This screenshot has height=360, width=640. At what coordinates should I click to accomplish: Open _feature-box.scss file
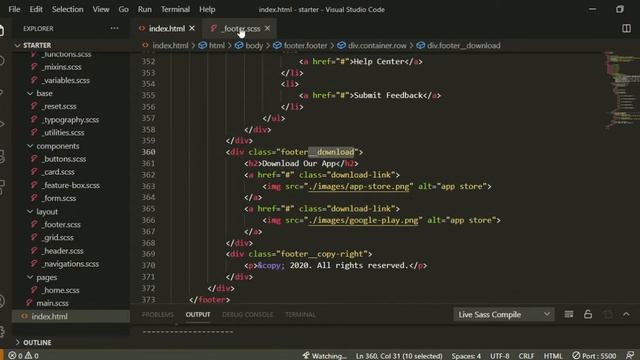71,185
